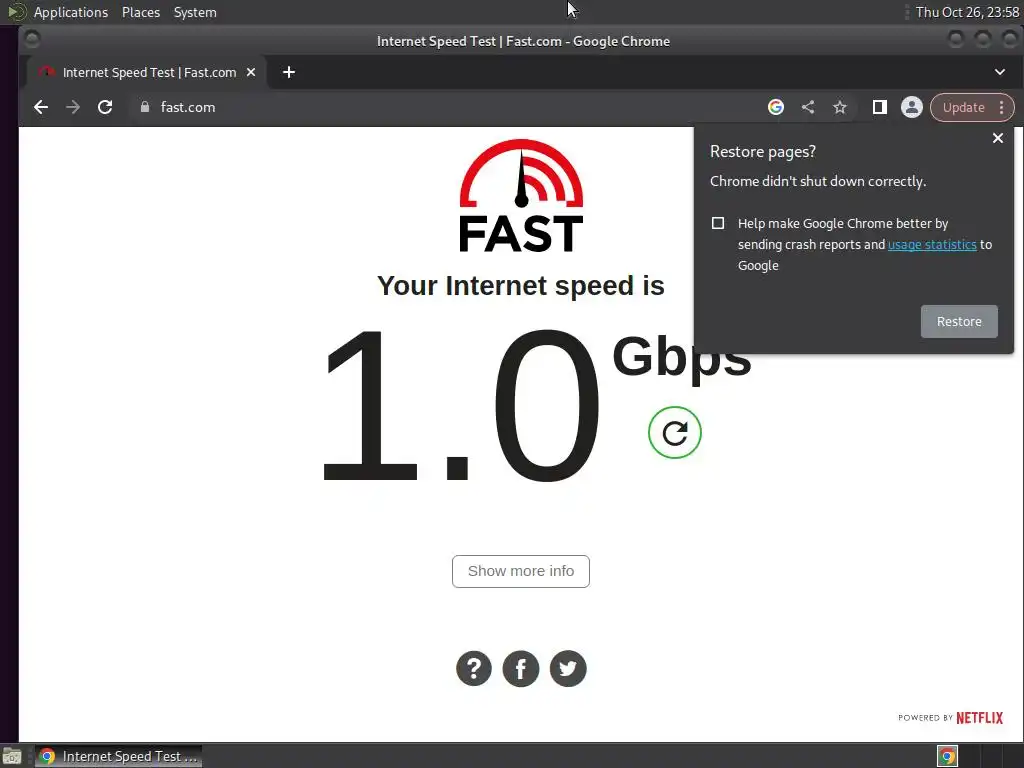Open the Places menu
The height and width of the screenshot is (768, 1024).
click(x=140, y=12)
